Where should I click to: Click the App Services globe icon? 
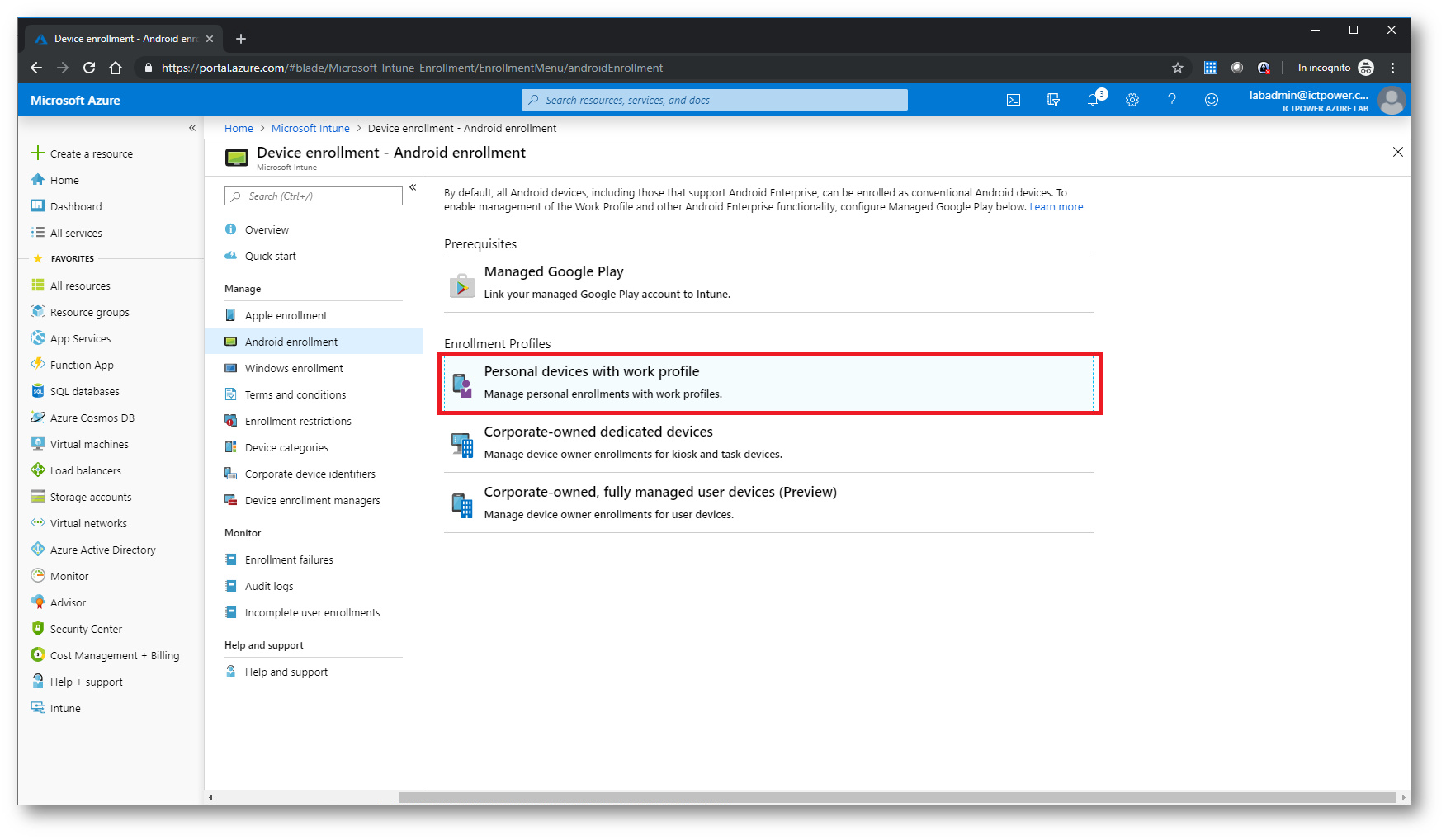[37, 338]
